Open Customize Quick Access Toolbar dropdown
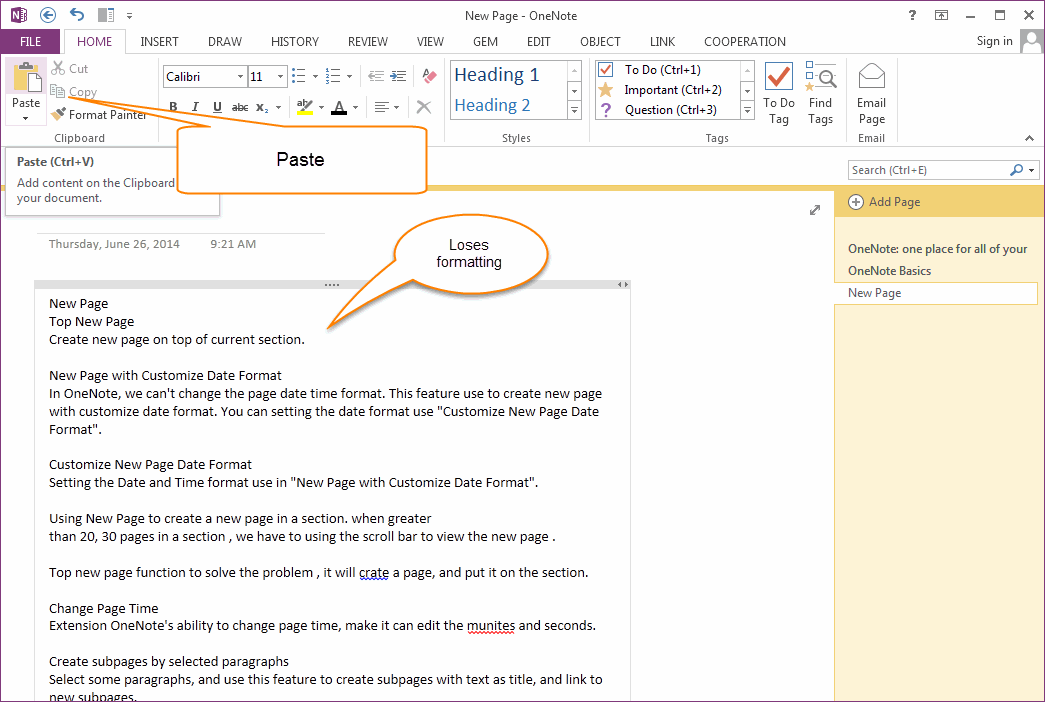Screen dimensions: 1045x702 (129, 15)
